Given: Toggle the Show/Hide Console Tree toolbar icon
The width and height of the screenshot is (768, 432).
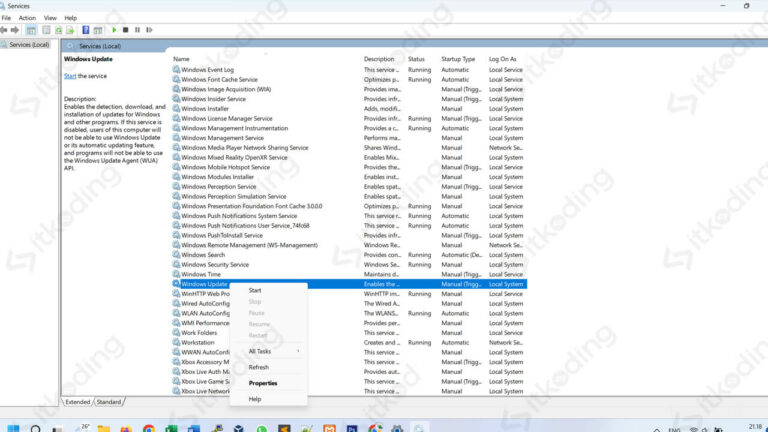Looking at the screenshot, I should [x=31, y=30].
